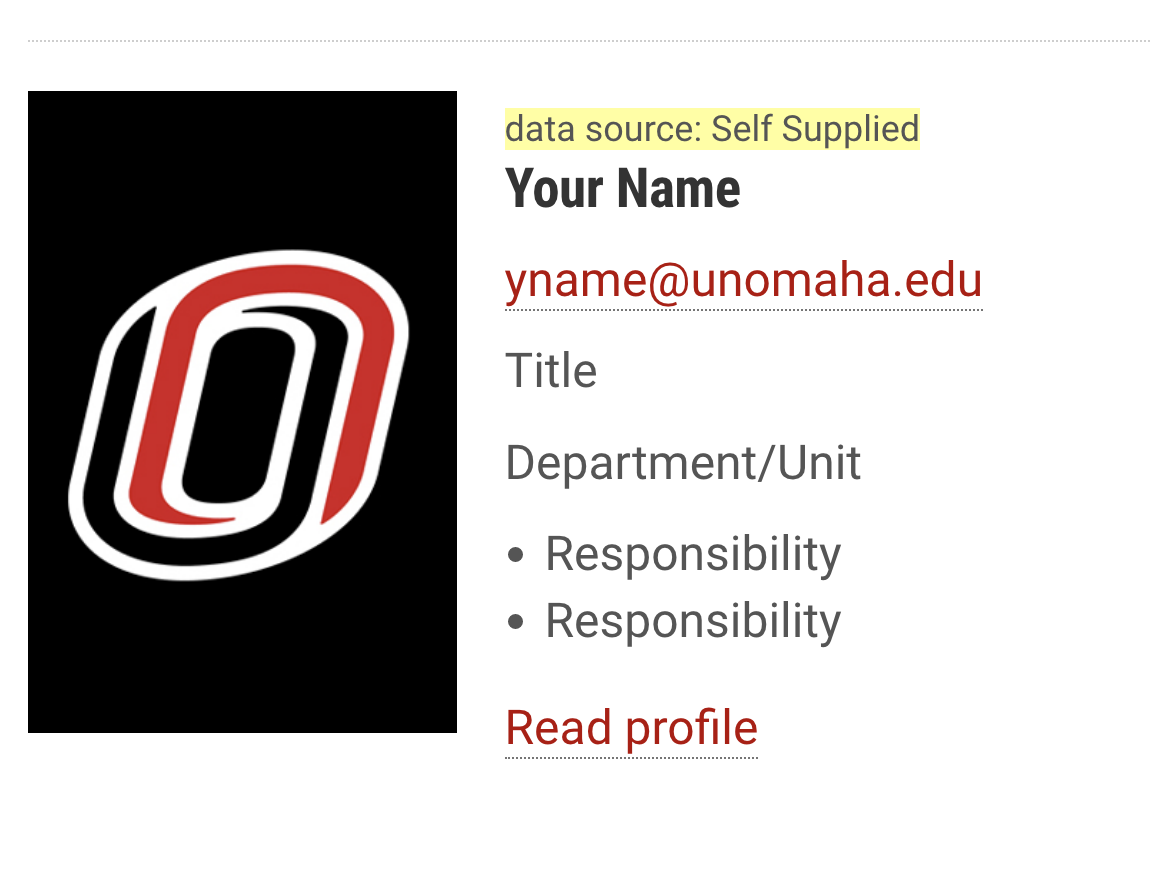Click the first bullet point marker
The image size is (1152, 874).
(516, 555)
